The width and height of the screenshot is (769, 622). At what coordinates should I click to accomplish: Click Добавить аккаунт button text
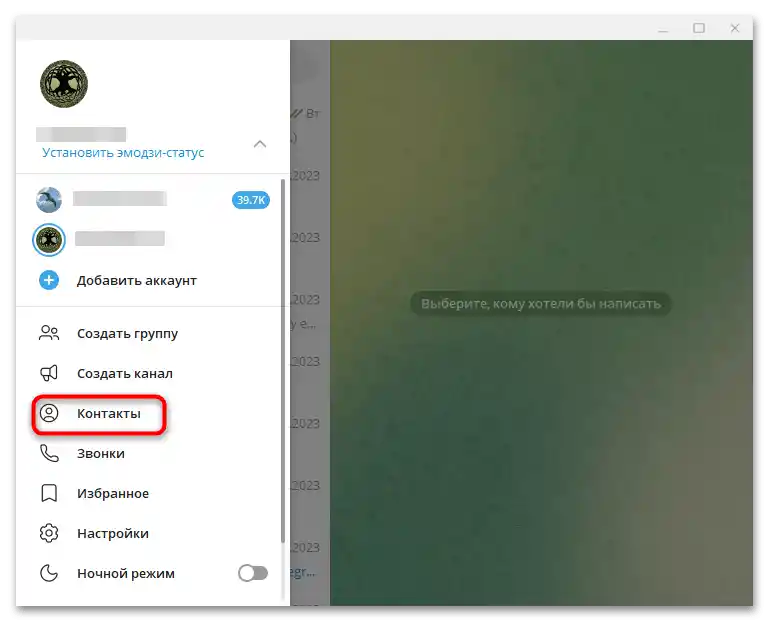[x=137, y=281]
